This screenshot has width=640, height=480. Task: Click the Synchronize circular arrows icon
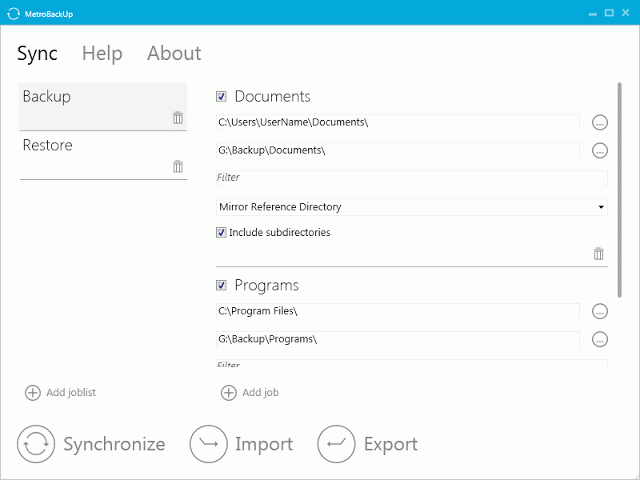click(x=36, y=444)
